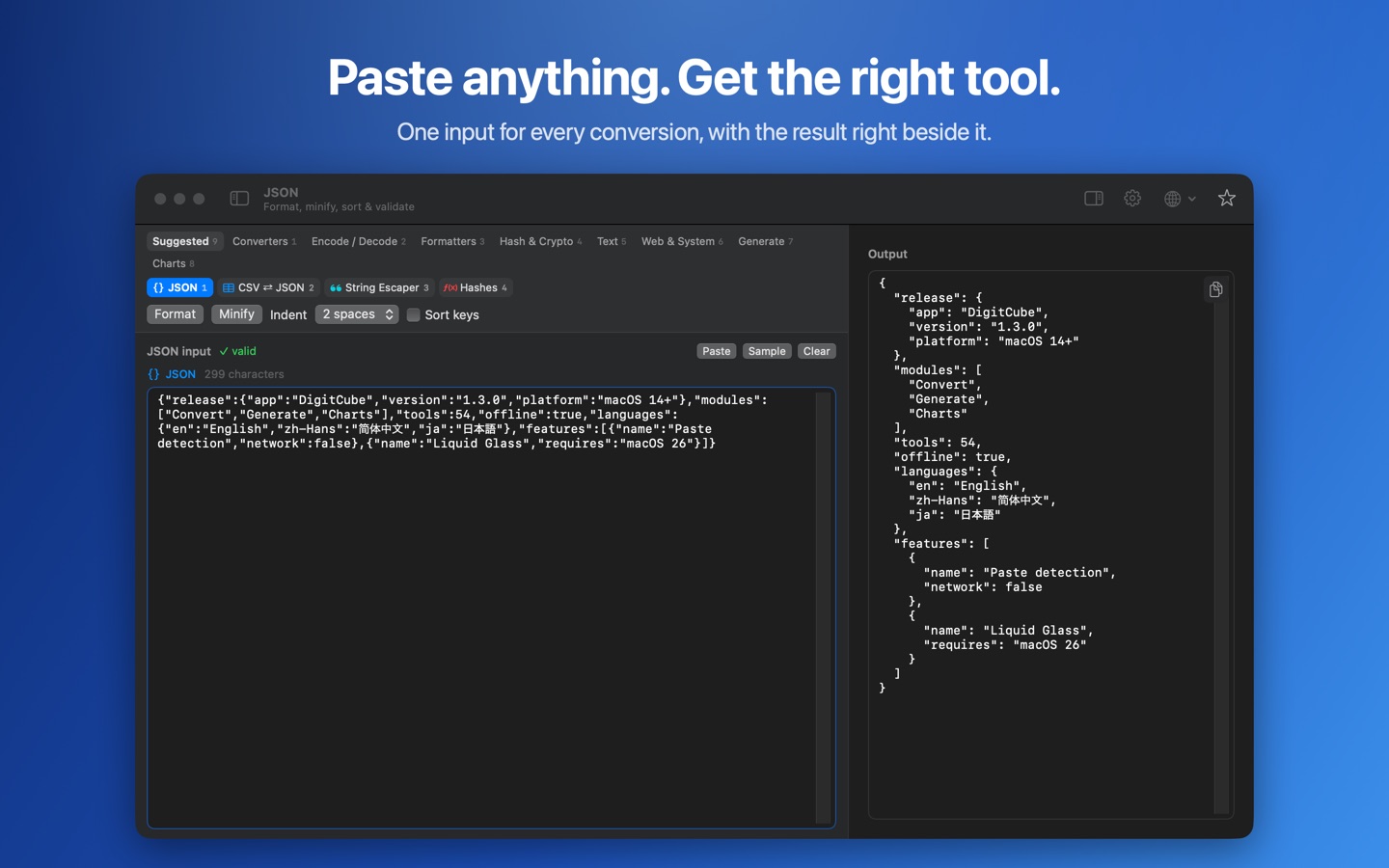Image resolution: width=1389 pixels, height=868 pixels.
Task: Click the Minify button
Action: [236, 314]
